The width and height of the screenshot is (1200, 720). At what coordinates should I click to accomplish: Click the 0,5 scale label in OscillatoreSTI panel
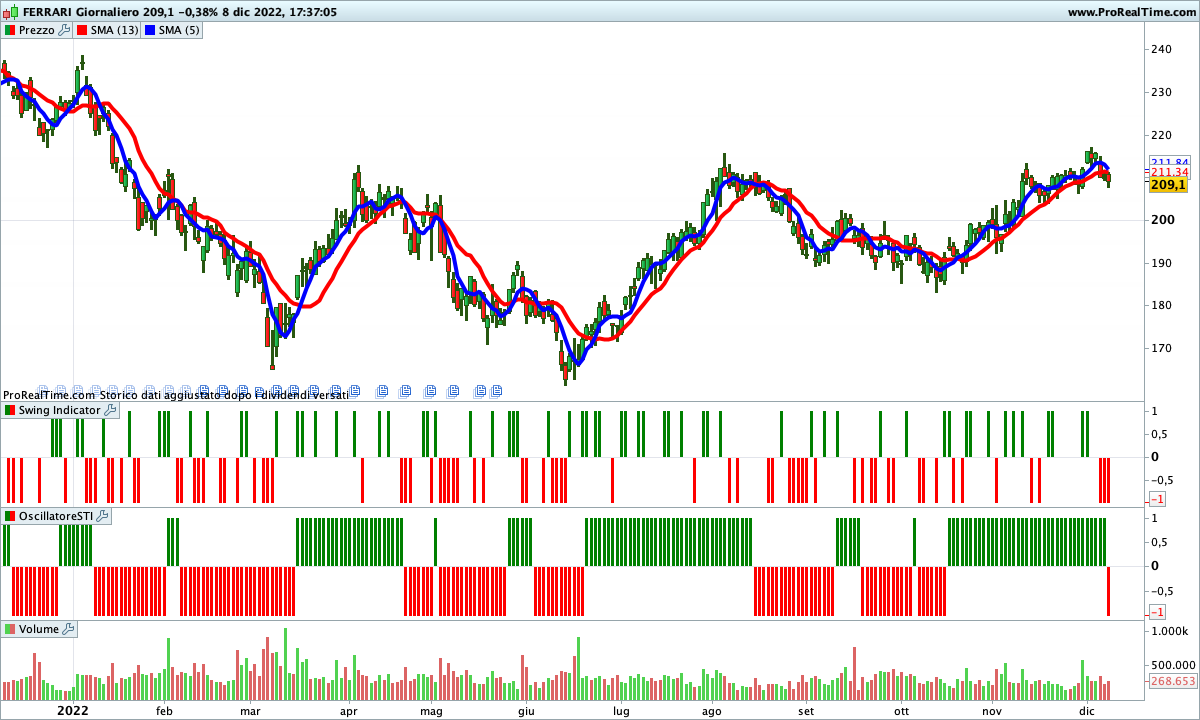(x=1160, y=542)
